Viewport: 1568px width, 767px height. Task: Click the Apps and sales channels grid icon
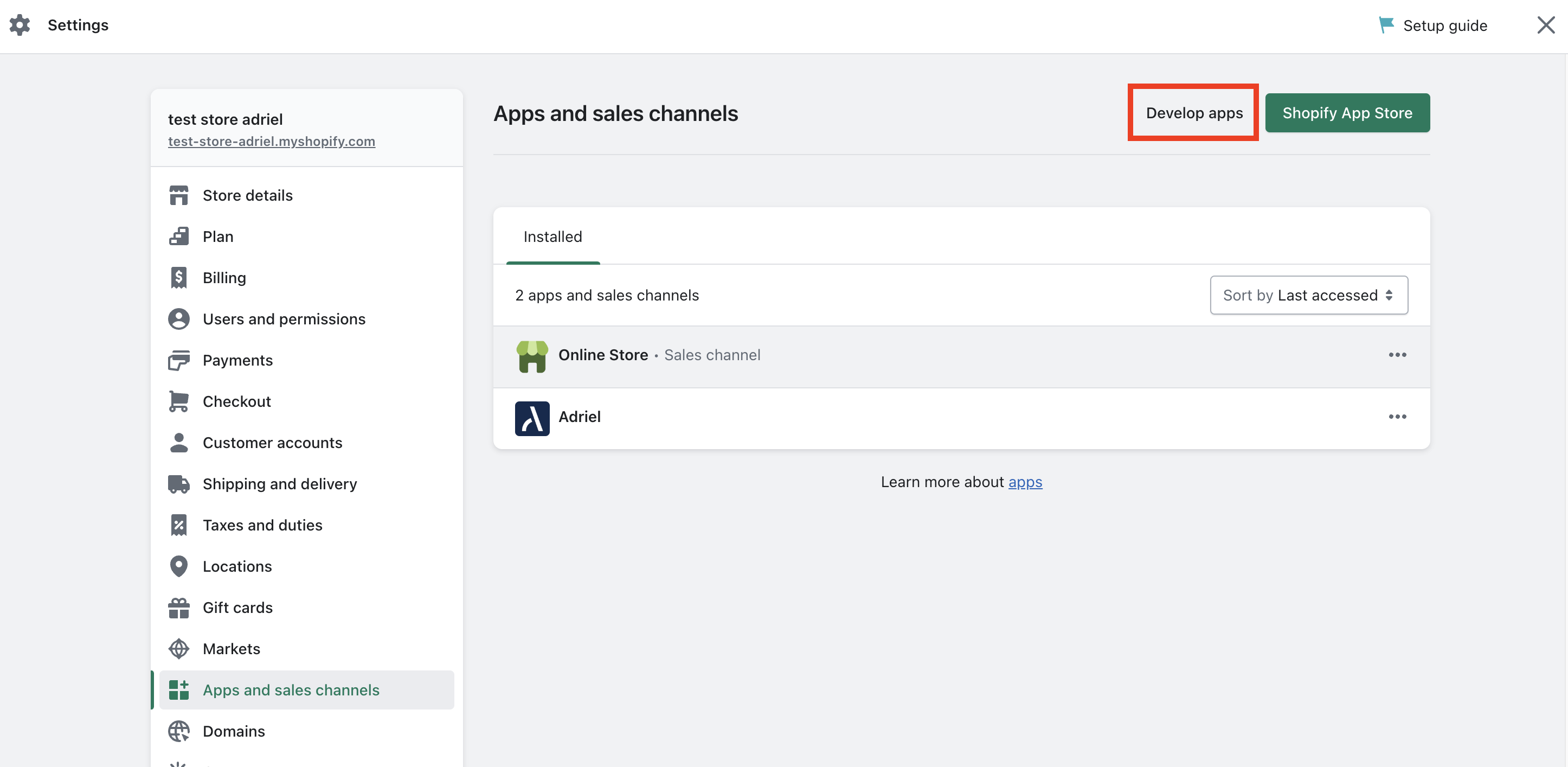(178, 690)
